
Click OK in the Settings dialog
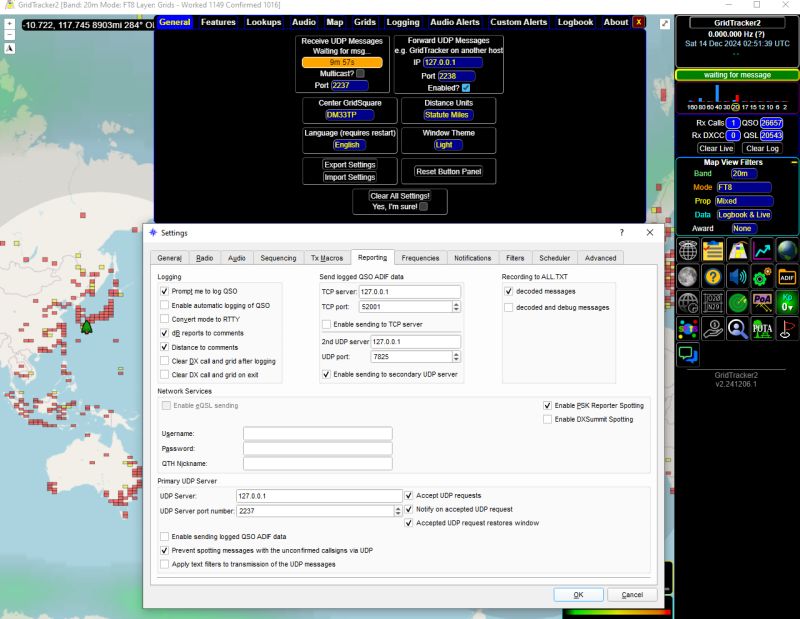579,595
